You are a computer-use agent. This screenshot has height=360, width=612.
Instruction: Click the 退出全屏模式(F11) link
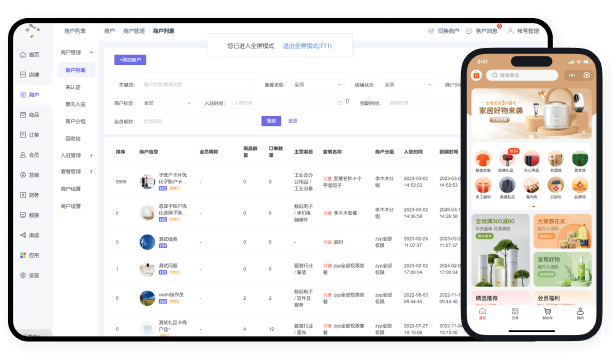pyautogui.click(x=307, y=46)
